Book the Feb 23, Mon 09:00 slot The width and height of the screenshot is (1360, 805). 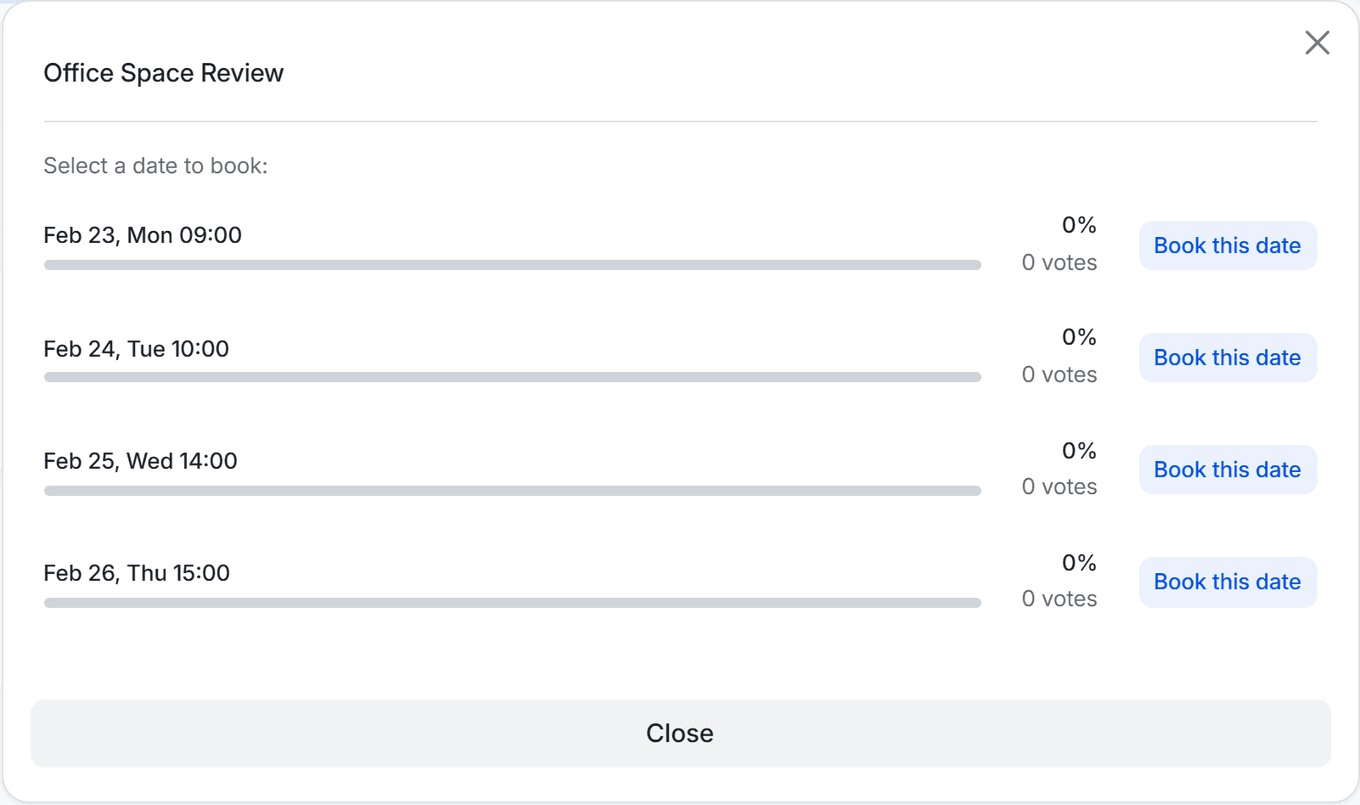pyautogui.click(x=1227, y=245)
